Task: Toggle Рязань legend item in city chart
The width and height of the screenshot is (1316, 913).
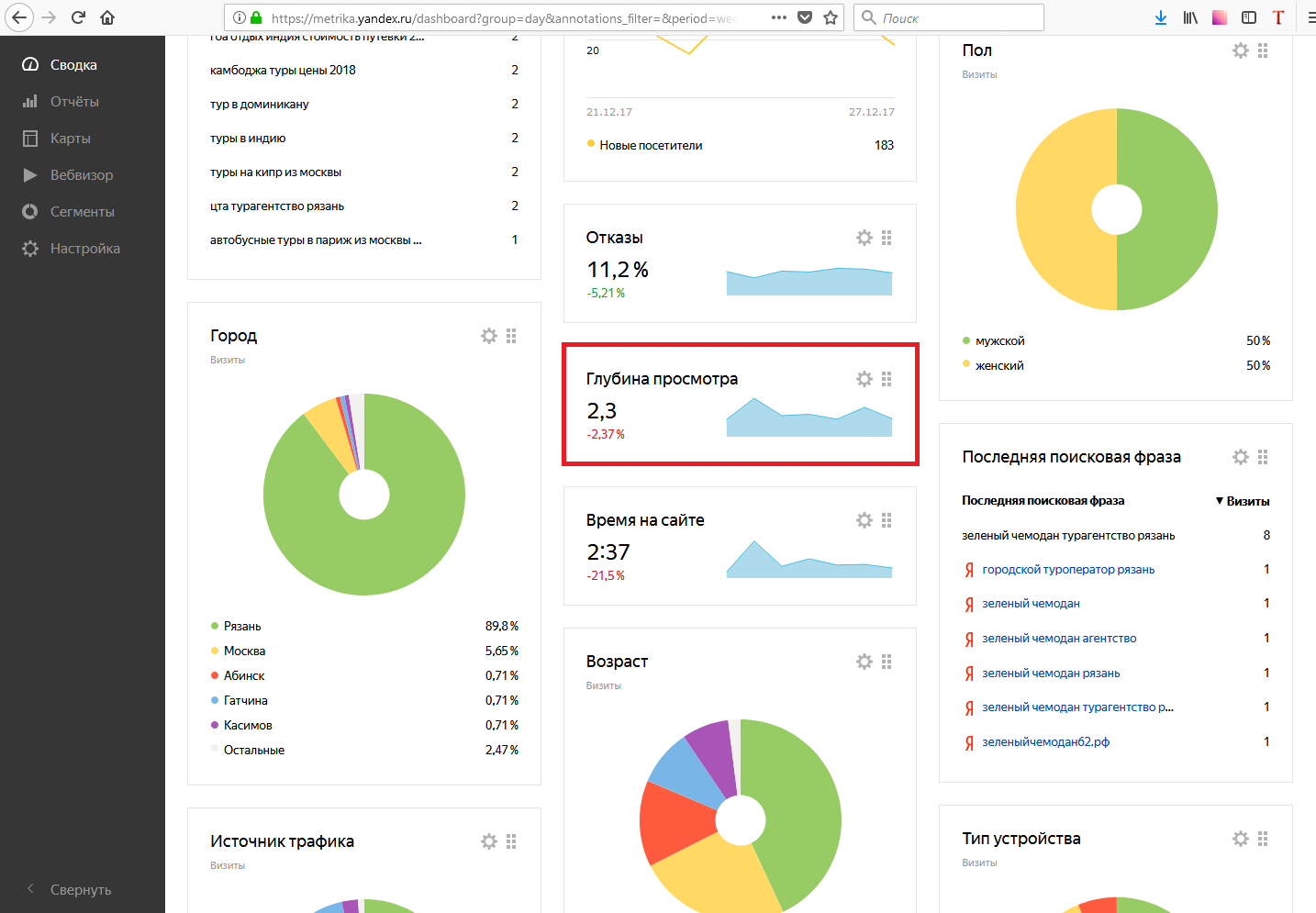Action: [x=241, y=626]
